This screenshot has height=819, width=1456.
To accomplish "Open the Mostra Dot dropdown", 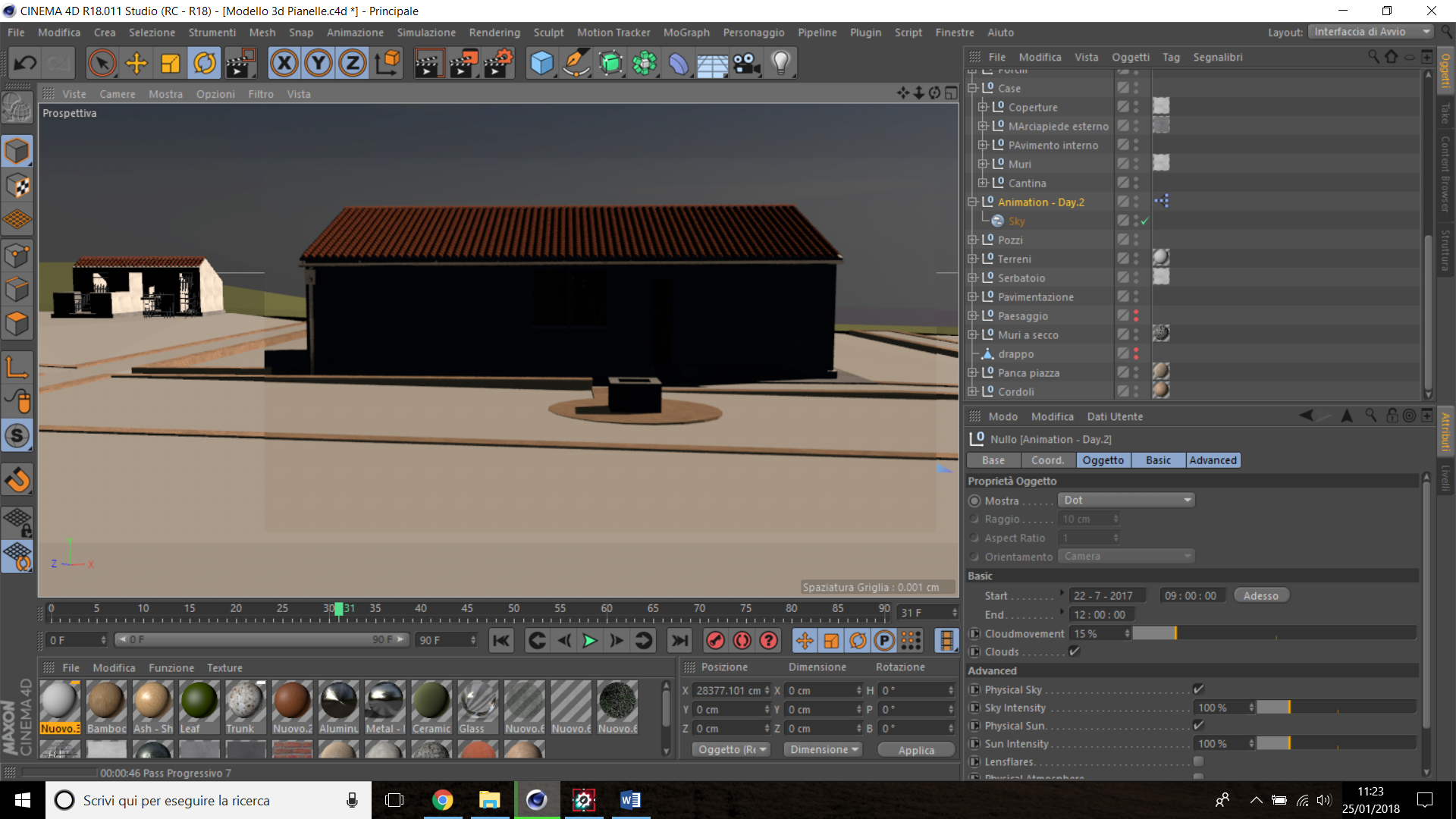I will click(x=1125, y=500).
